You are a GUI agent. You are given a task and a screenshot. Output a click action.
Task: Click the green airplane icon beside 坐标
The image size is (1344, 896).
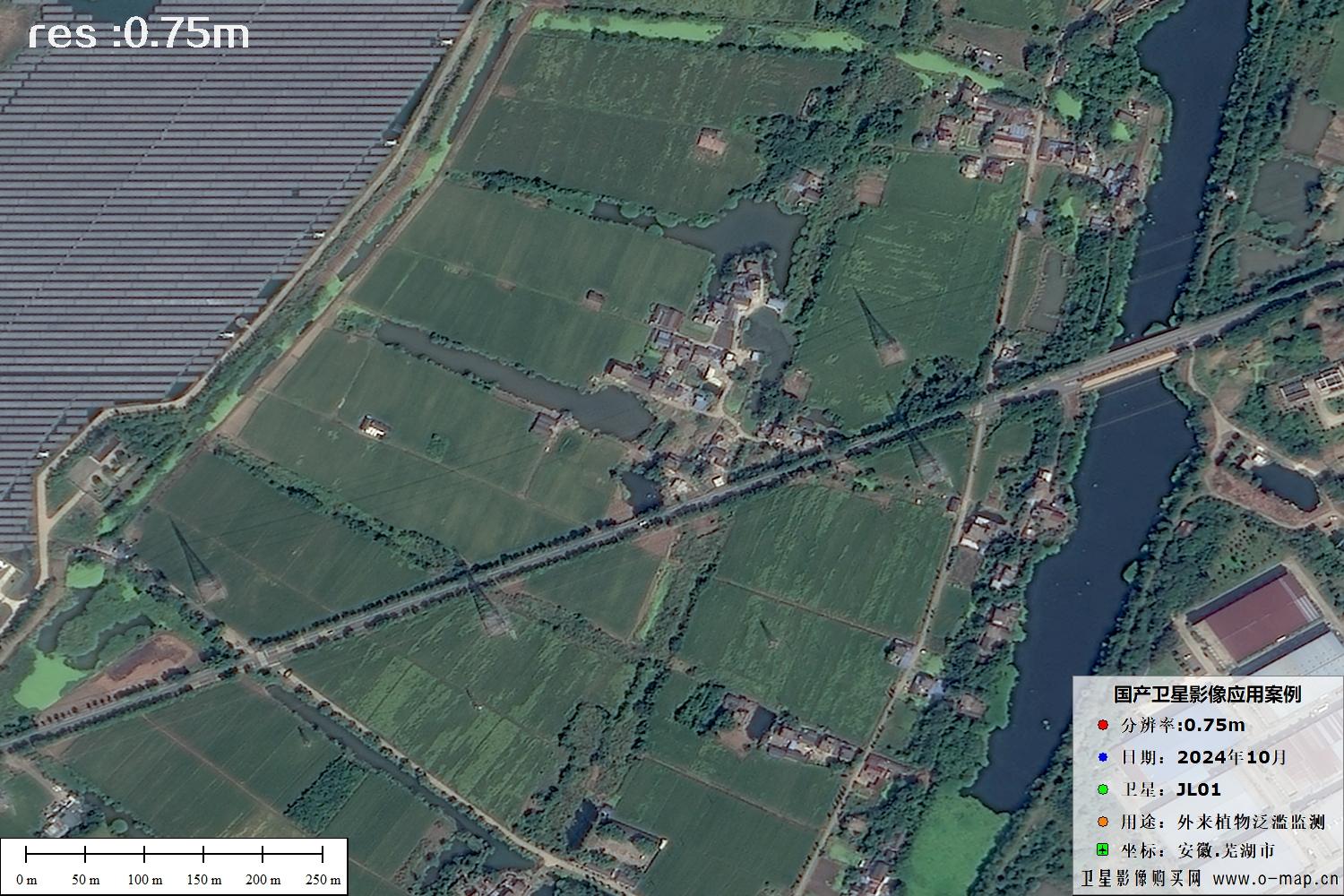click(x=1102, y=849)
